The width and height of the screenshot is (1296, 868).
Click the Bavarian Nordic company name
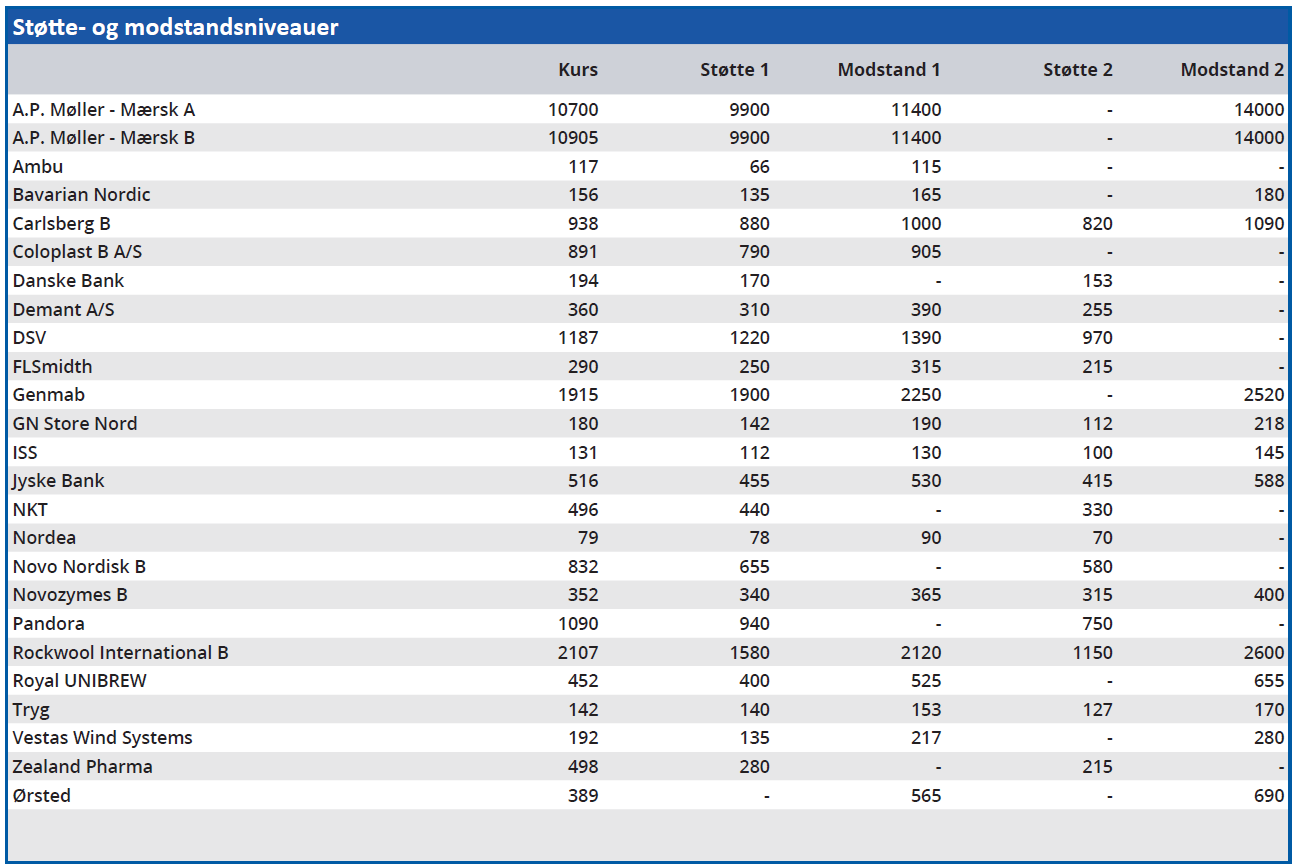coord(82,195)
